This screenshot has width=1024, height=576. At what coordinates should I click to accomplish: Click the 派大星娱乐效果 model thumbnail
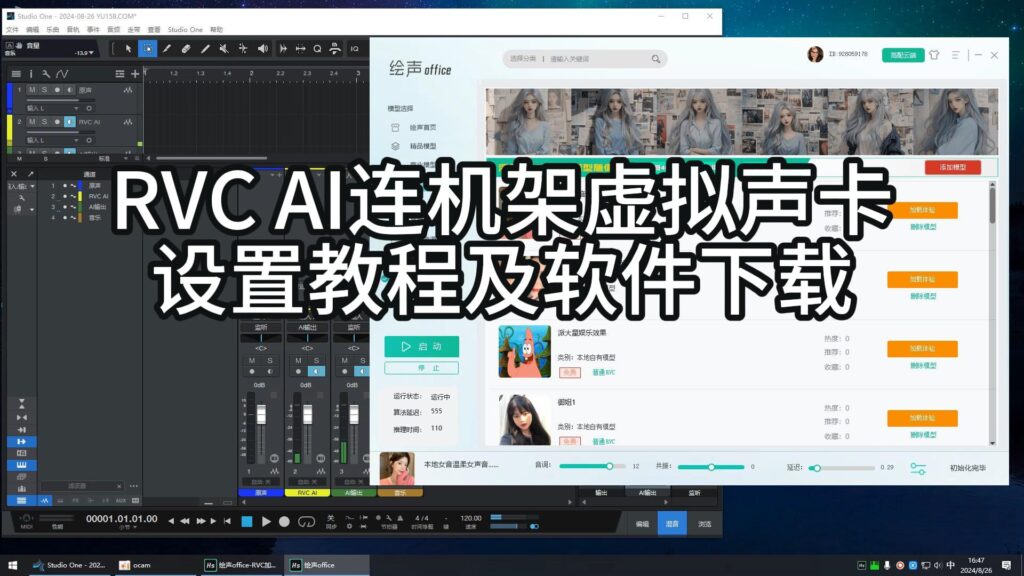pos(524,354)
